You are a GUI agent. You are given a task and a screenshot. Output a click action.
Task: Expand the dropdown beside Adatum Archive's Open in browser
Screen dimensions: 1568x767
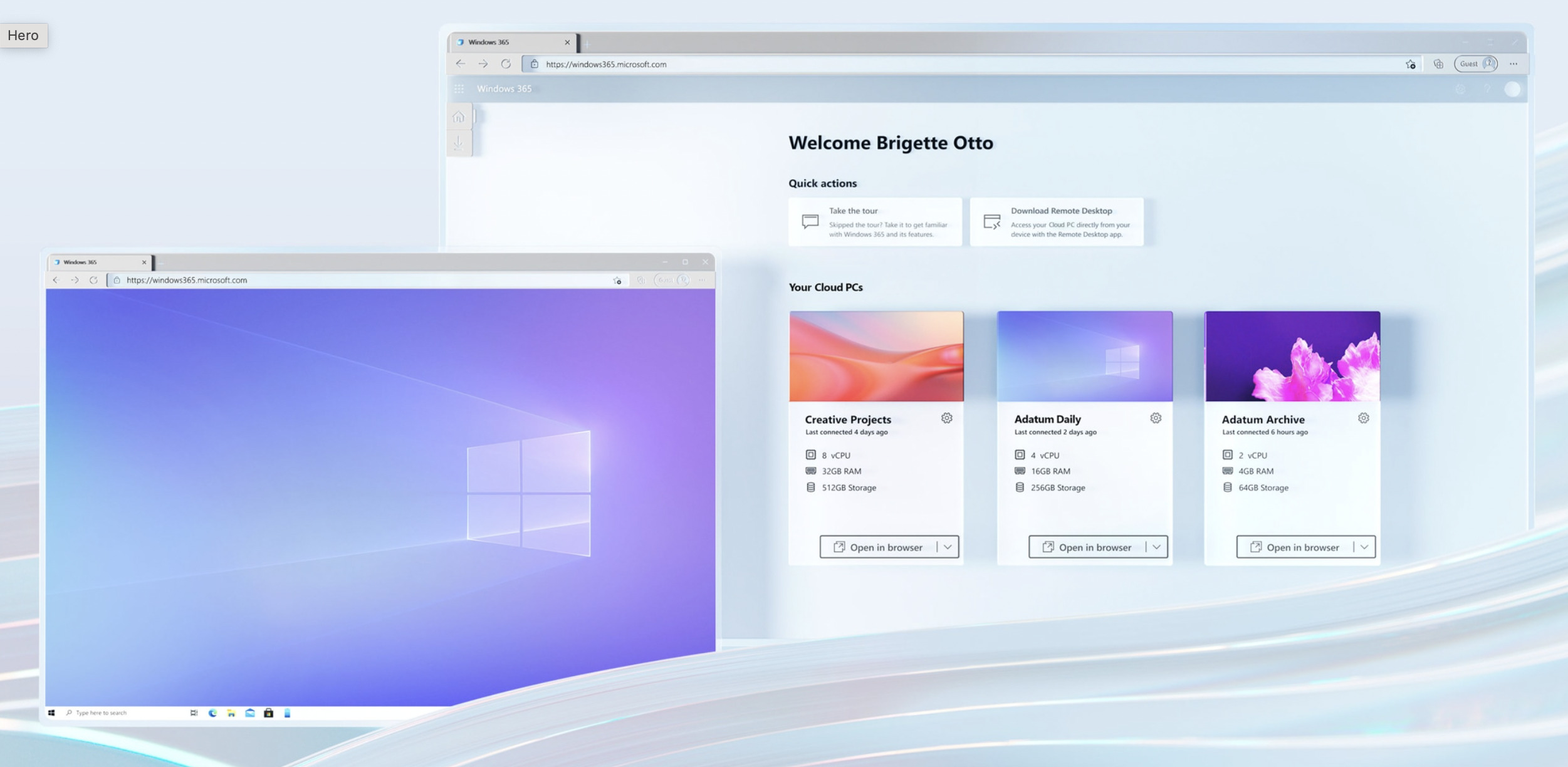pyautogui.click(x=1364, y=547)
